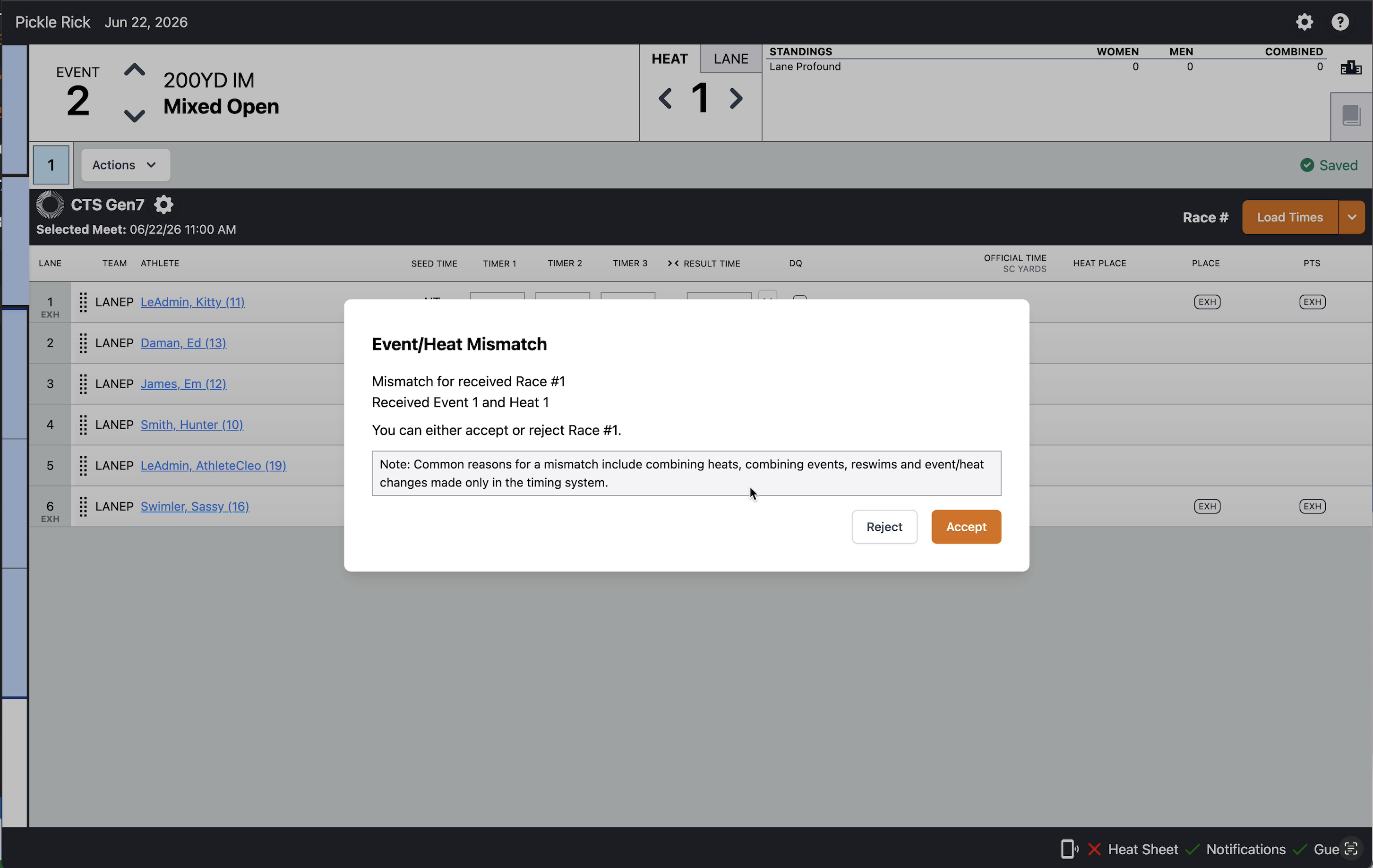Advance to next heat arrow
This screenshot has width=1373, height=868.
click(x=737, y=99)
